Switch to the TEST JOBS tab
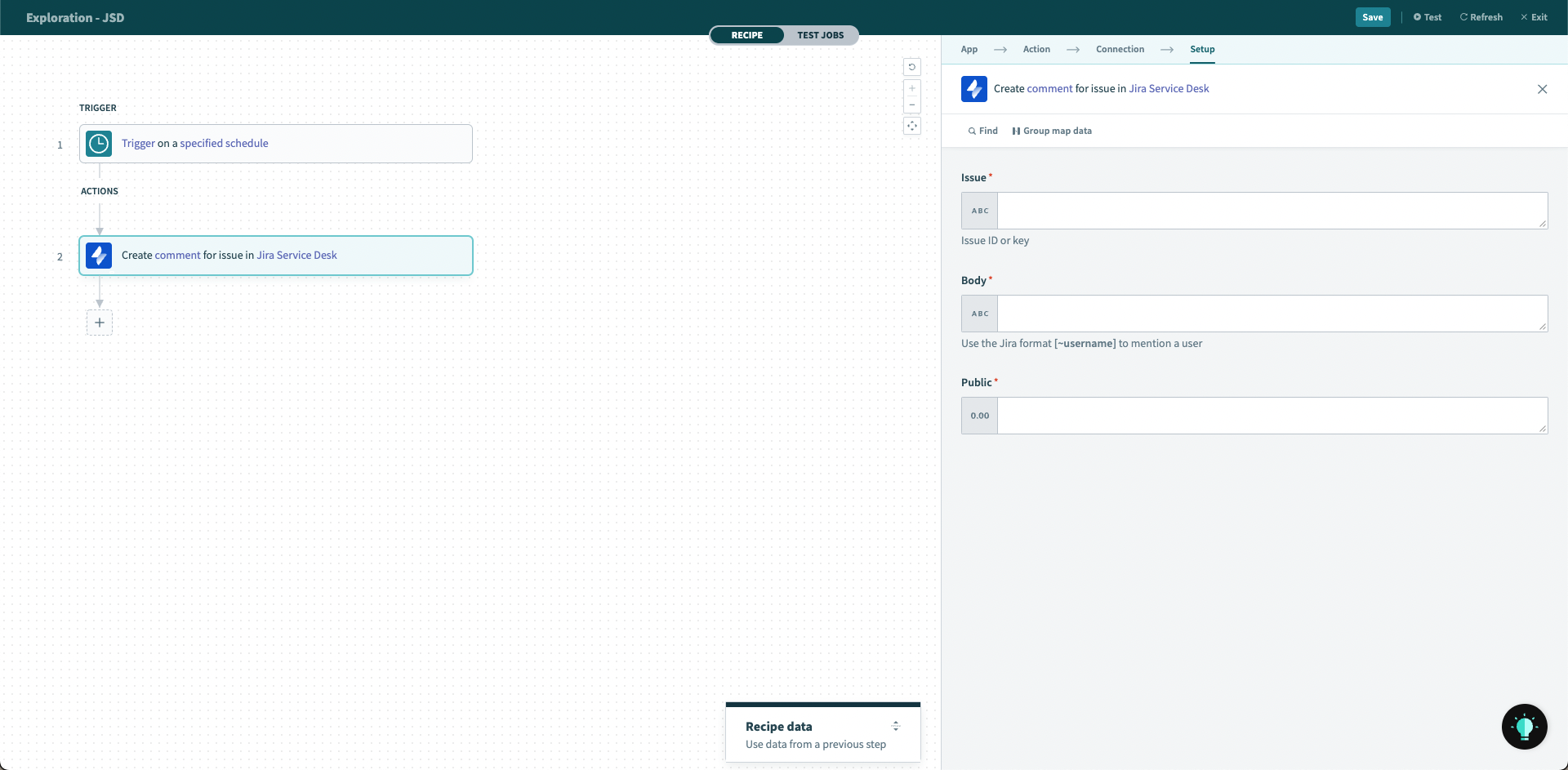Screen dimensions: 1568x770 click(822, 35)
